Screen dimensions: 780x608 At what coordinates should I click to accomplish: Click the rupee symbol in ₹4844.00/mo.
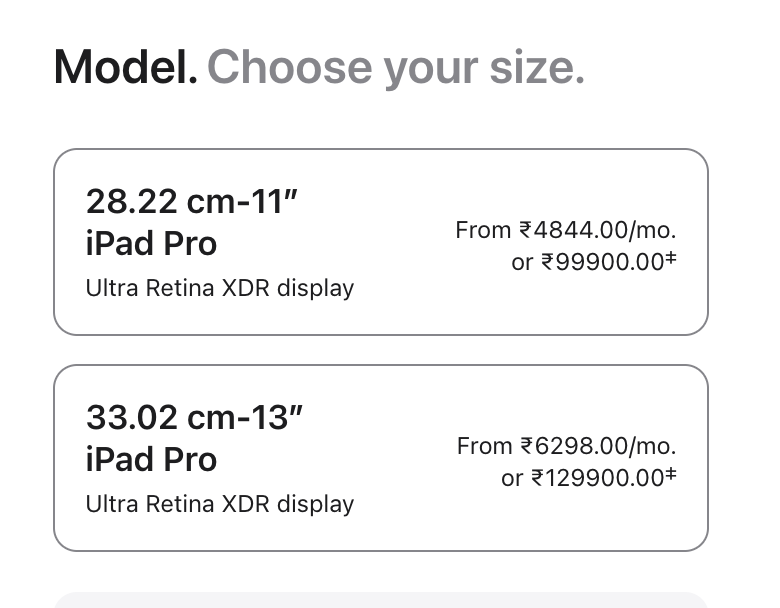coord(526,230)
